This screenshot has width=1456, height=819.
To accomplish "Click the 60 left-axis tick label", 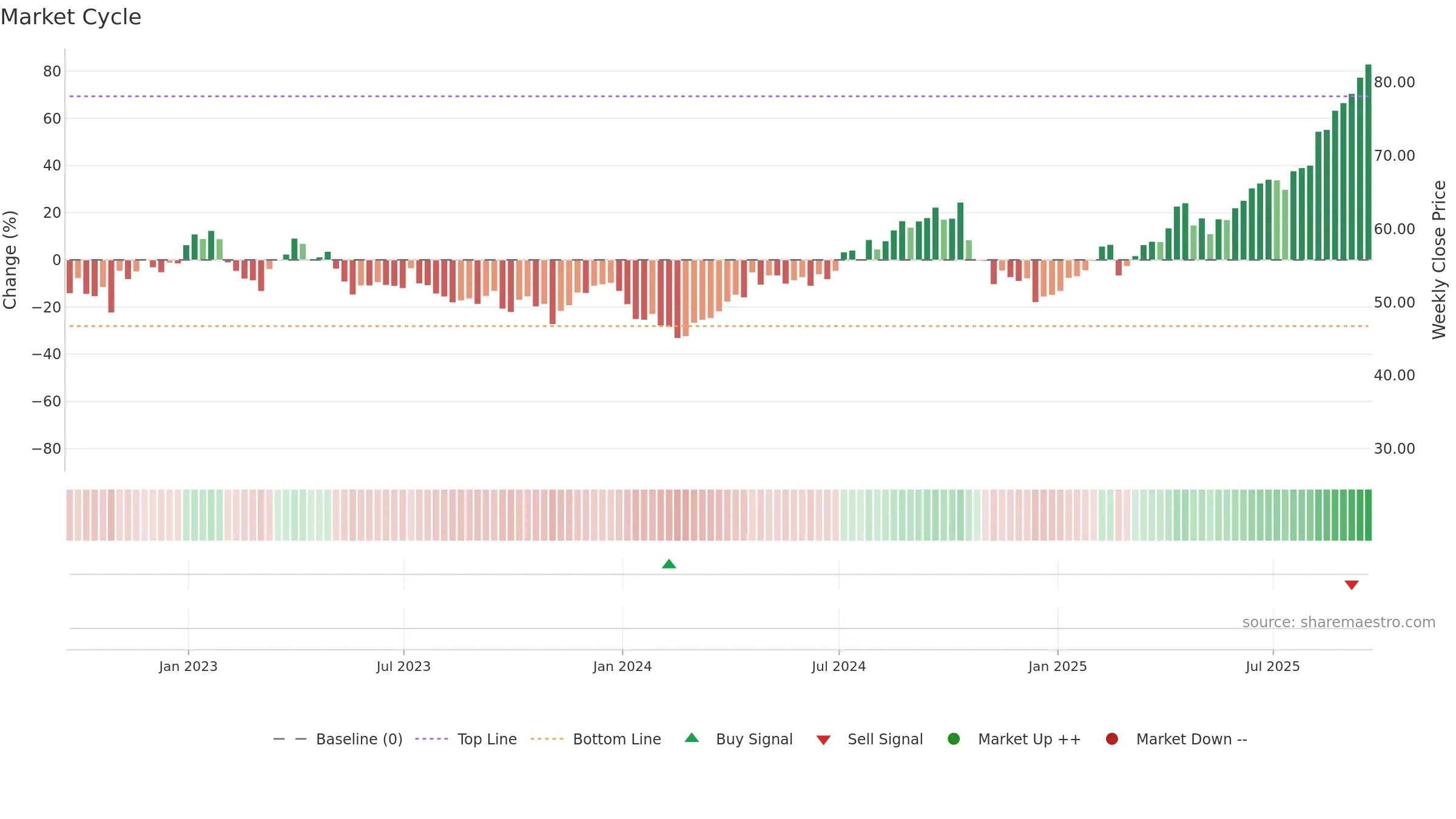I will pos(52,119).
